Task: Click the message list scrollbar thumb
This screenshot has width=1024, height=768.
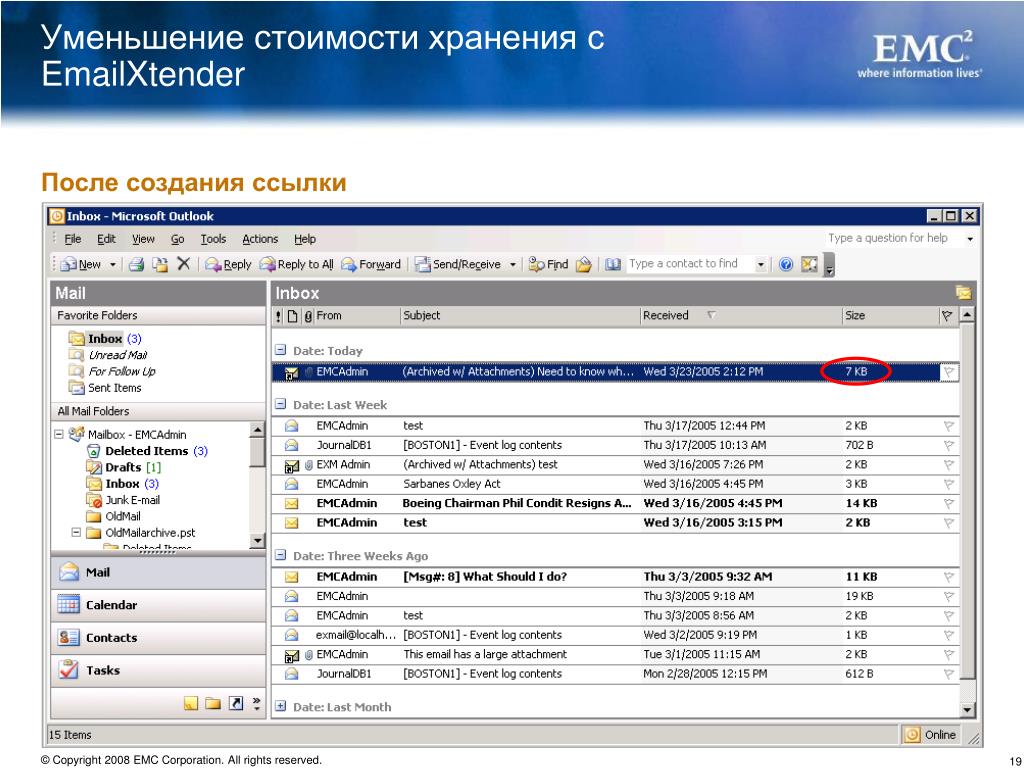Action: click(967, 502)
